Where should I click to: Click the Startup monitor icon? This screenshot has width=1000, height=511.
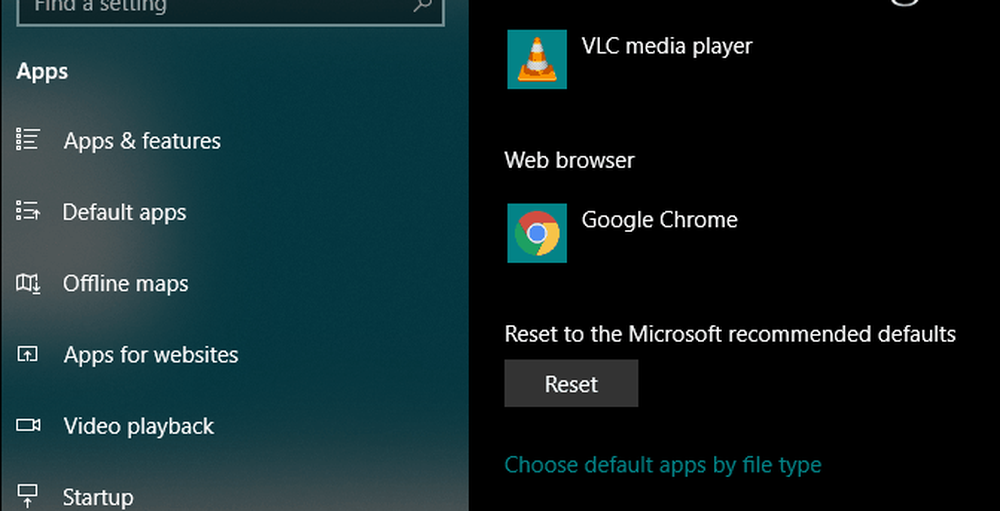(x=28, y=495)
